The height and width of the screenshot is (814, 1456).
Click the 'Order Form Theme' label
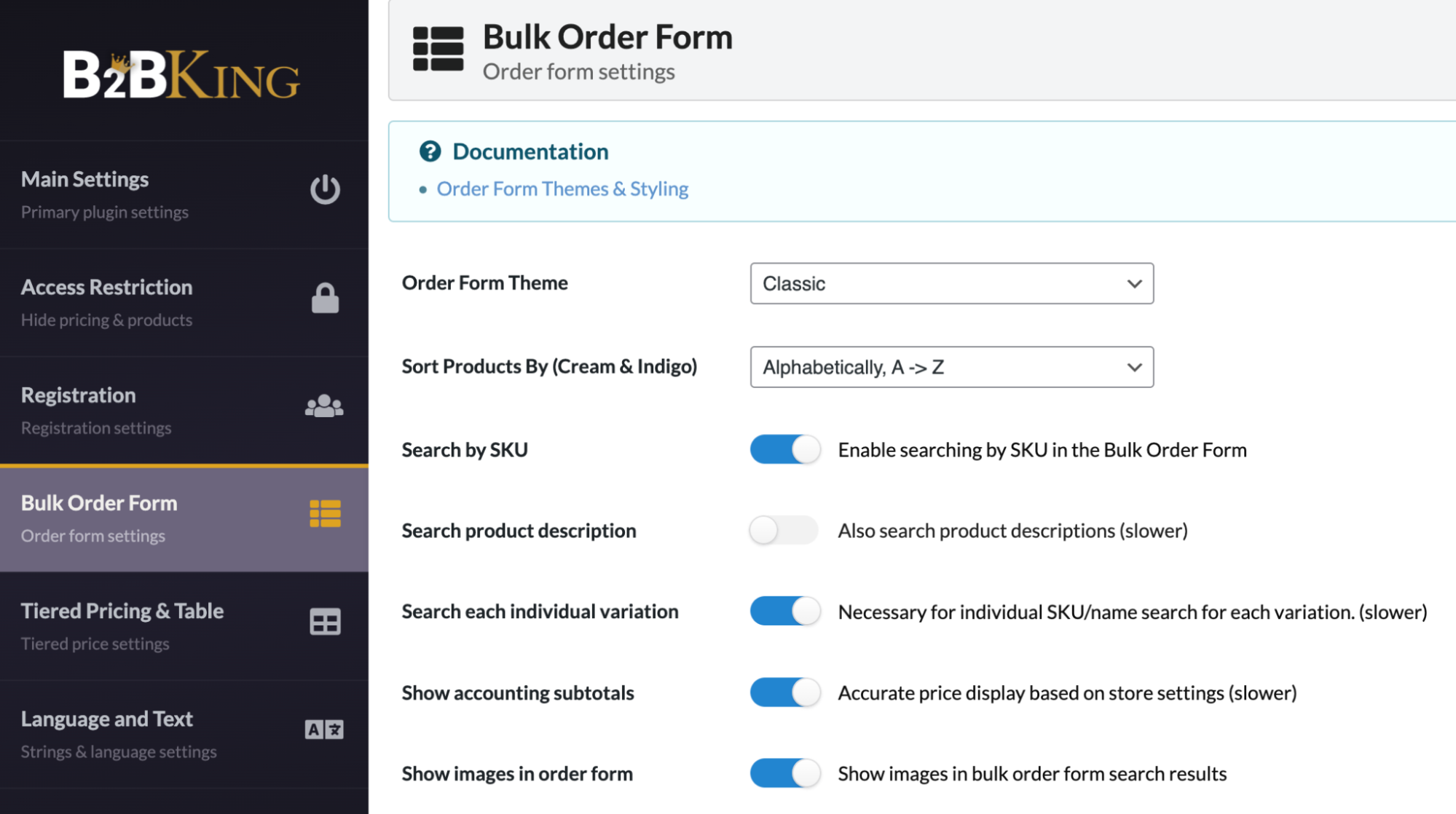(484, 282)
